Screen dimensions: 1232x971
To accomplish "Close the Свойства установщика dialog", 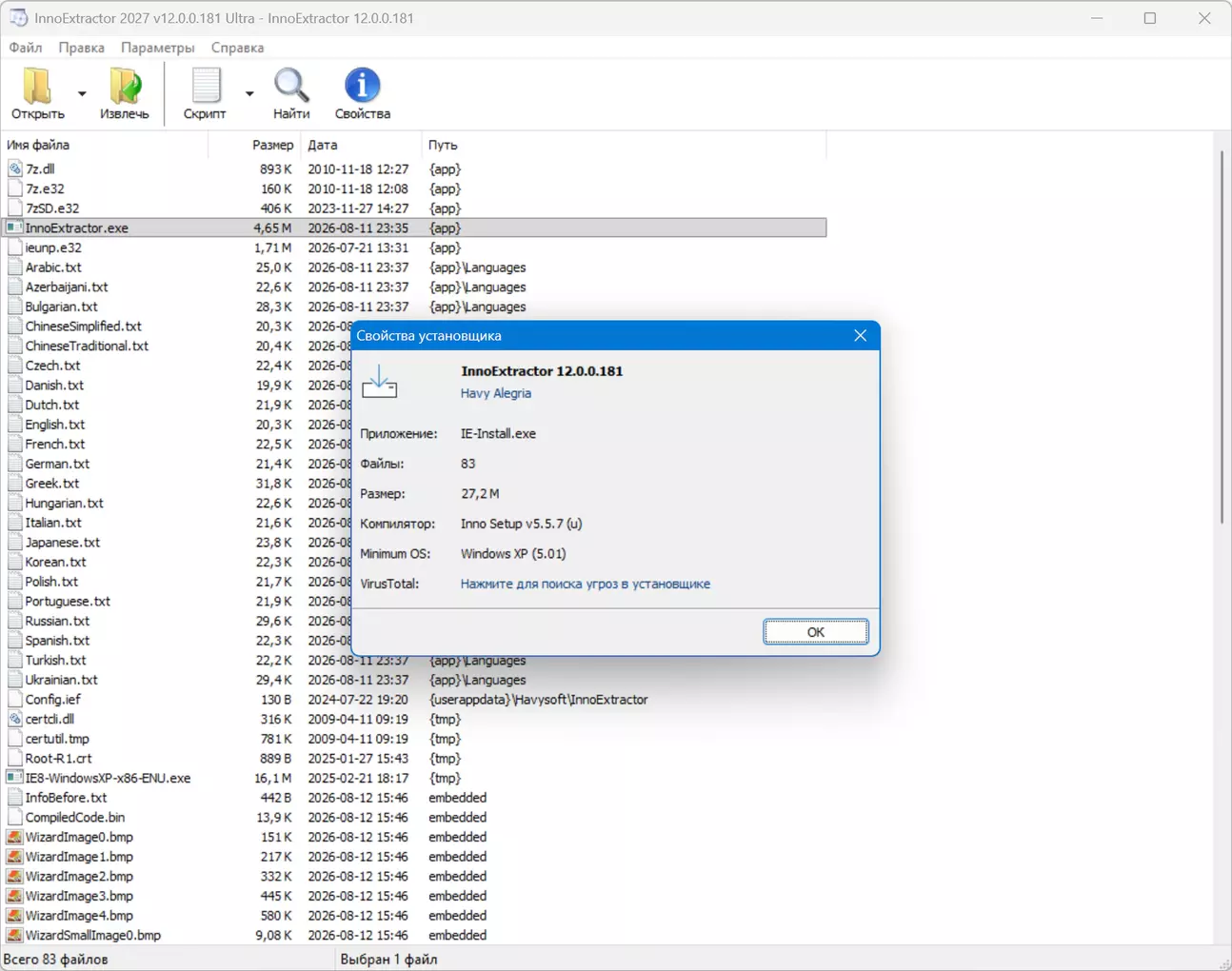I will click(x=861, y=335).
